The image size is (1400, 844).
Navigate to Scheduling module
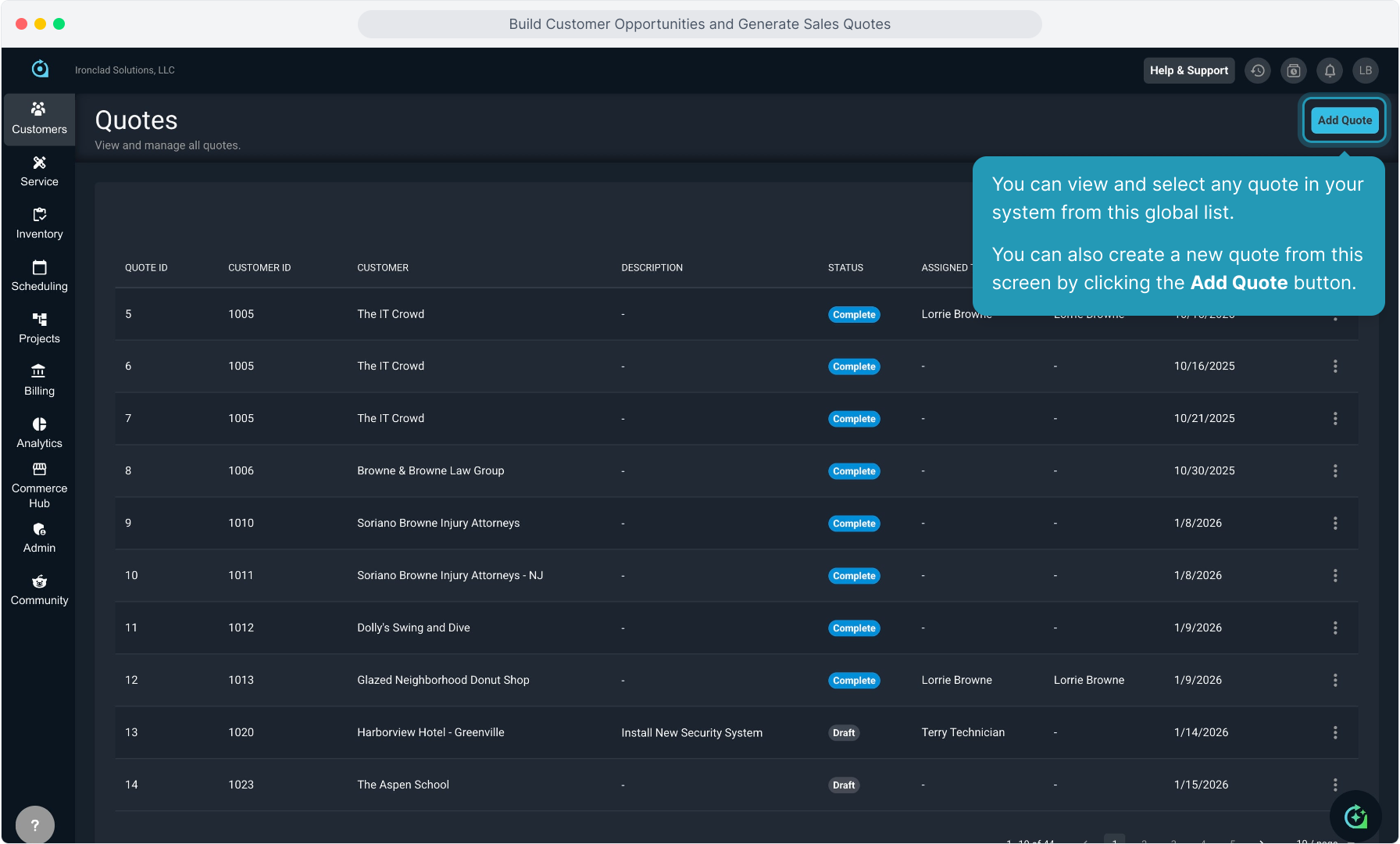click(x=39, y=276)
